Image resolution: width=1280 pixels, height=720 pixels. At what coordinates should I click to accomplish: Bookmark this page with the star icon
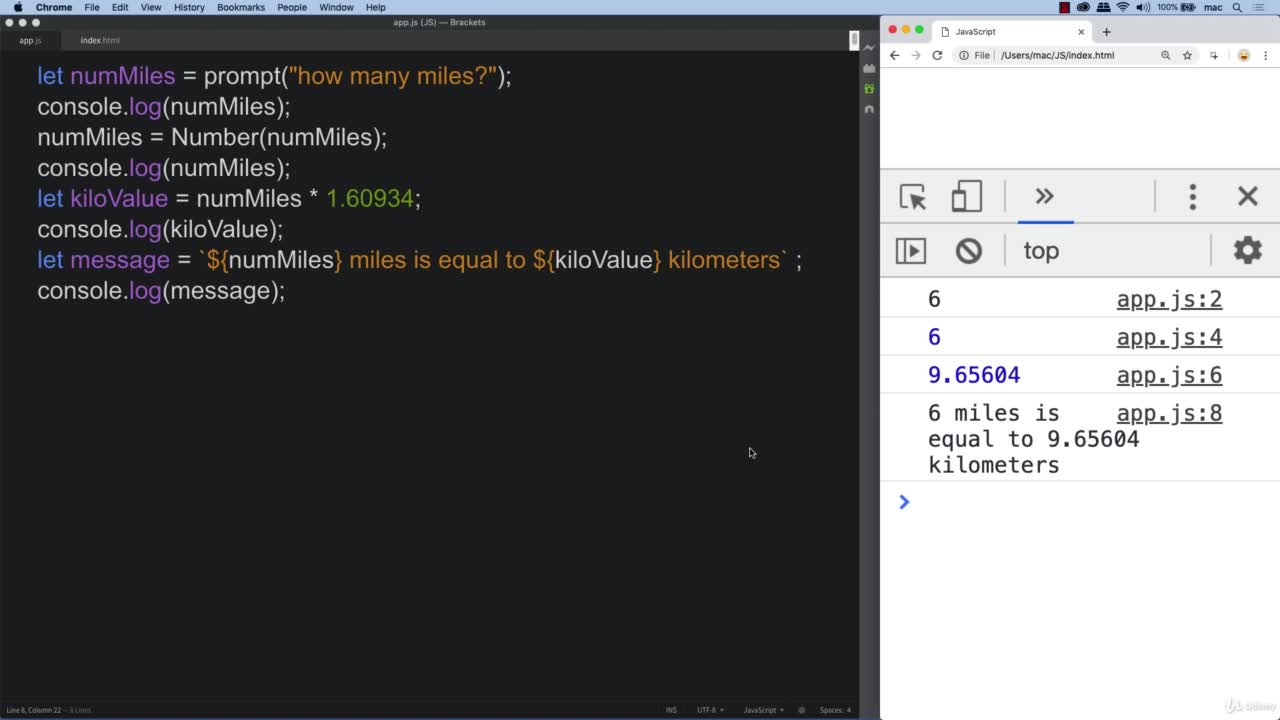[x=1187, y=55]
